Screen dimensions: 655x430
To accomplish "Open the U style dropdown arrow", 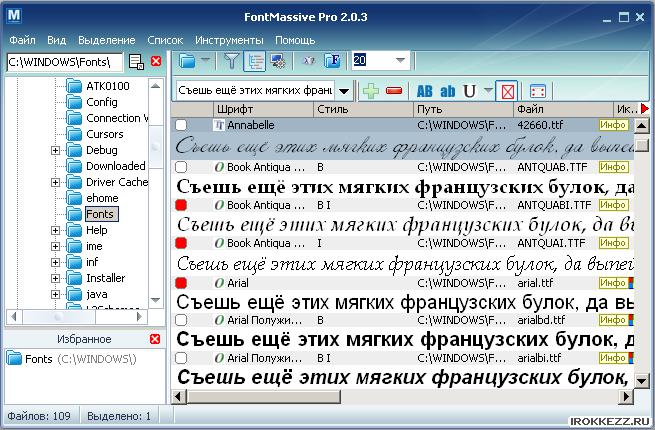I will click(487, 90).
